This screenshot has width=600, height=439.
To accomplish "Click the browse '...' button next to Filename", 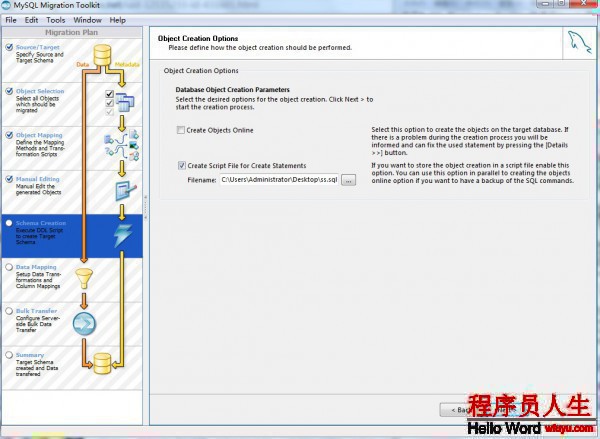I will pyautogui.click(x=348, y=180).
